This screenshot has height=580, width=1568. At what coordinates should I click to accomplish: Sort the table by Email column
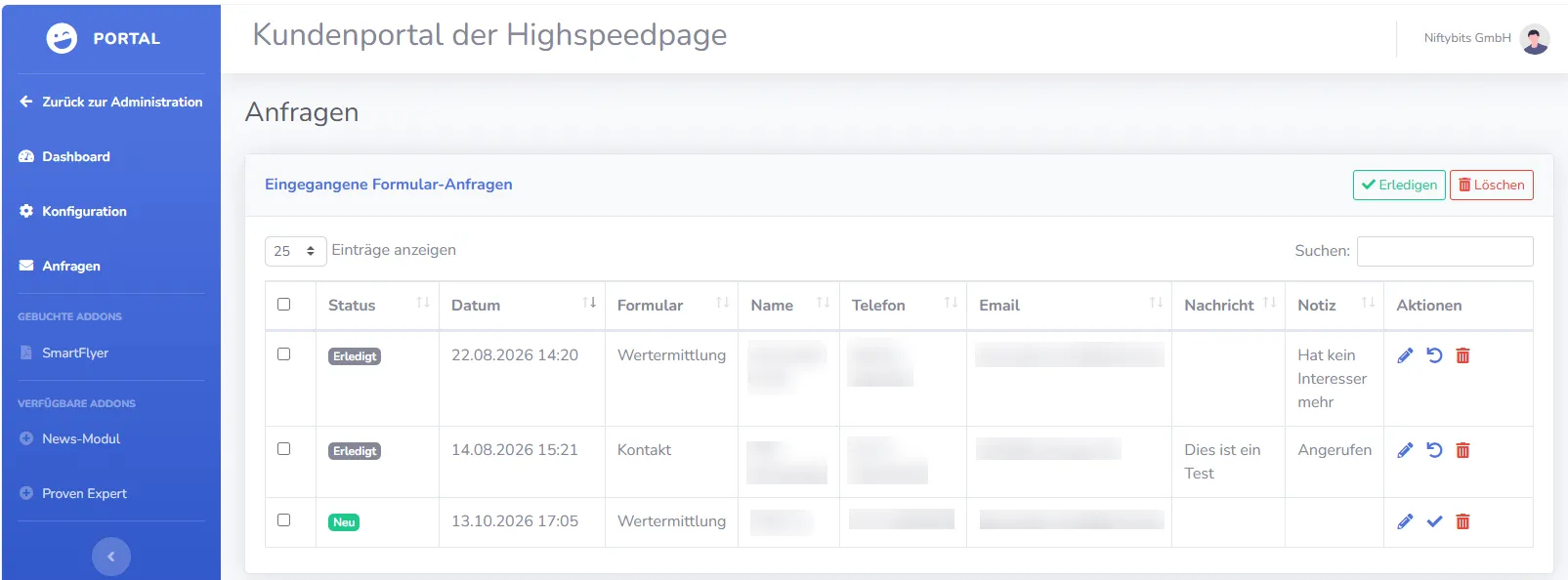pos(1069,306)
